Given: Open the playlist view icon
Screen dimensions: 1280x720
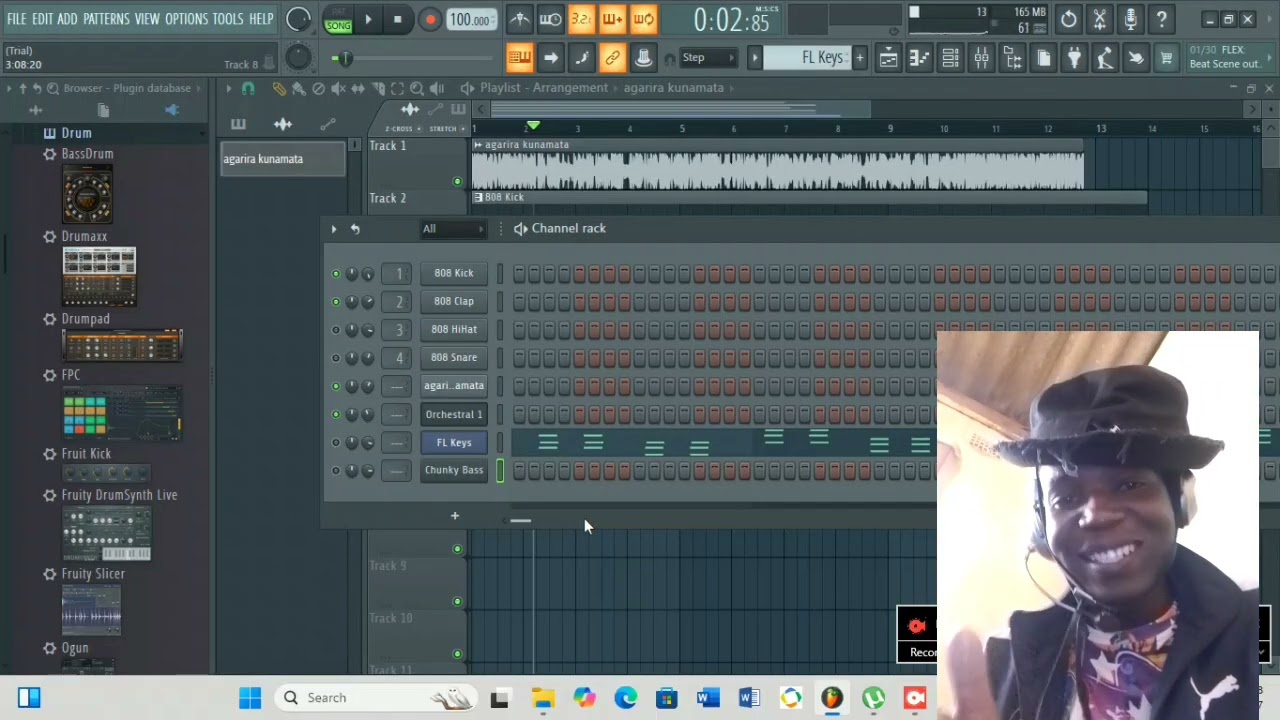Looking at the screenshot, I should pos(888,58).
